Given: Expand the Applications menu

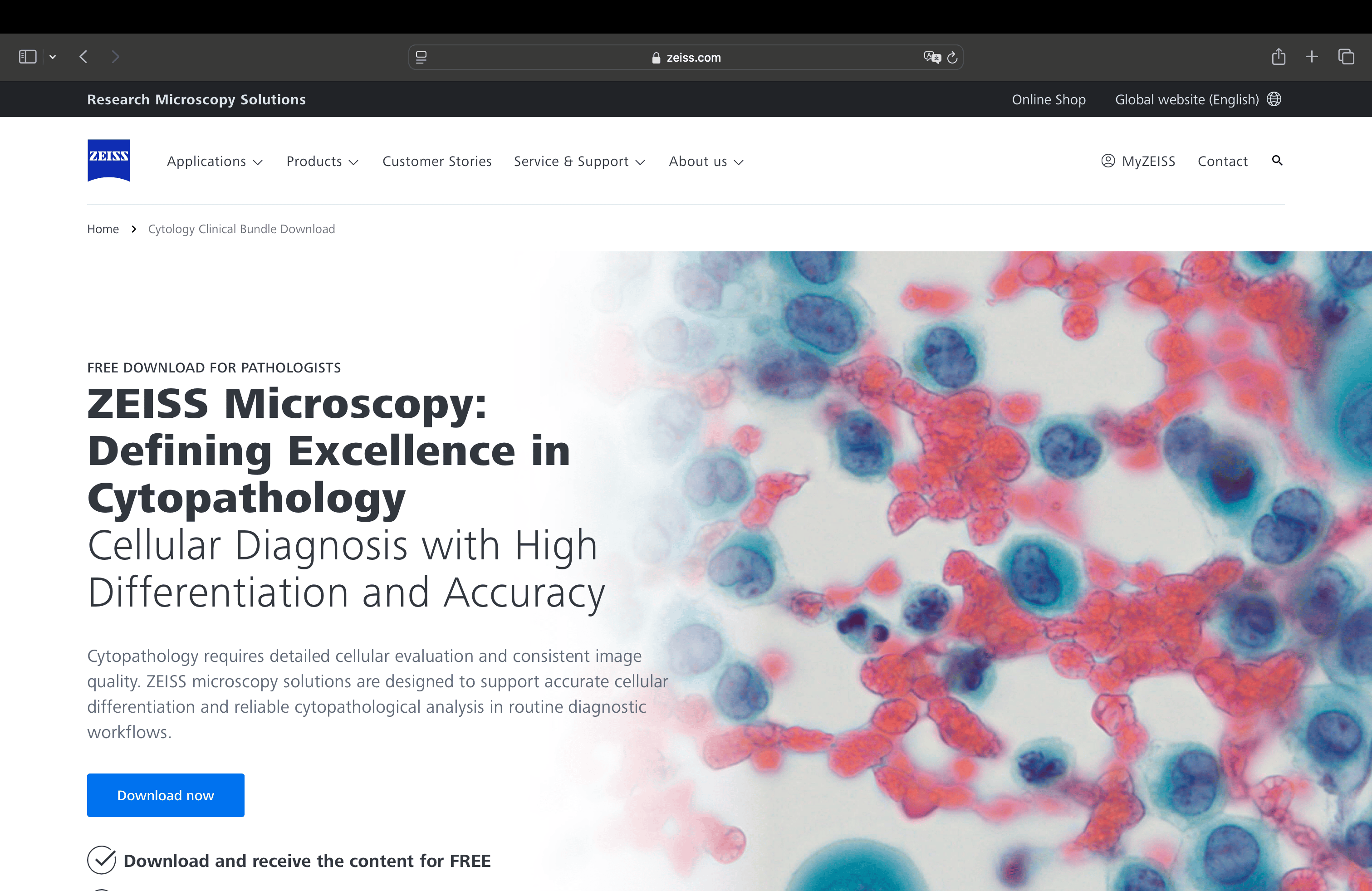Looking at the screenshot, I should click(x=215, y=162).
